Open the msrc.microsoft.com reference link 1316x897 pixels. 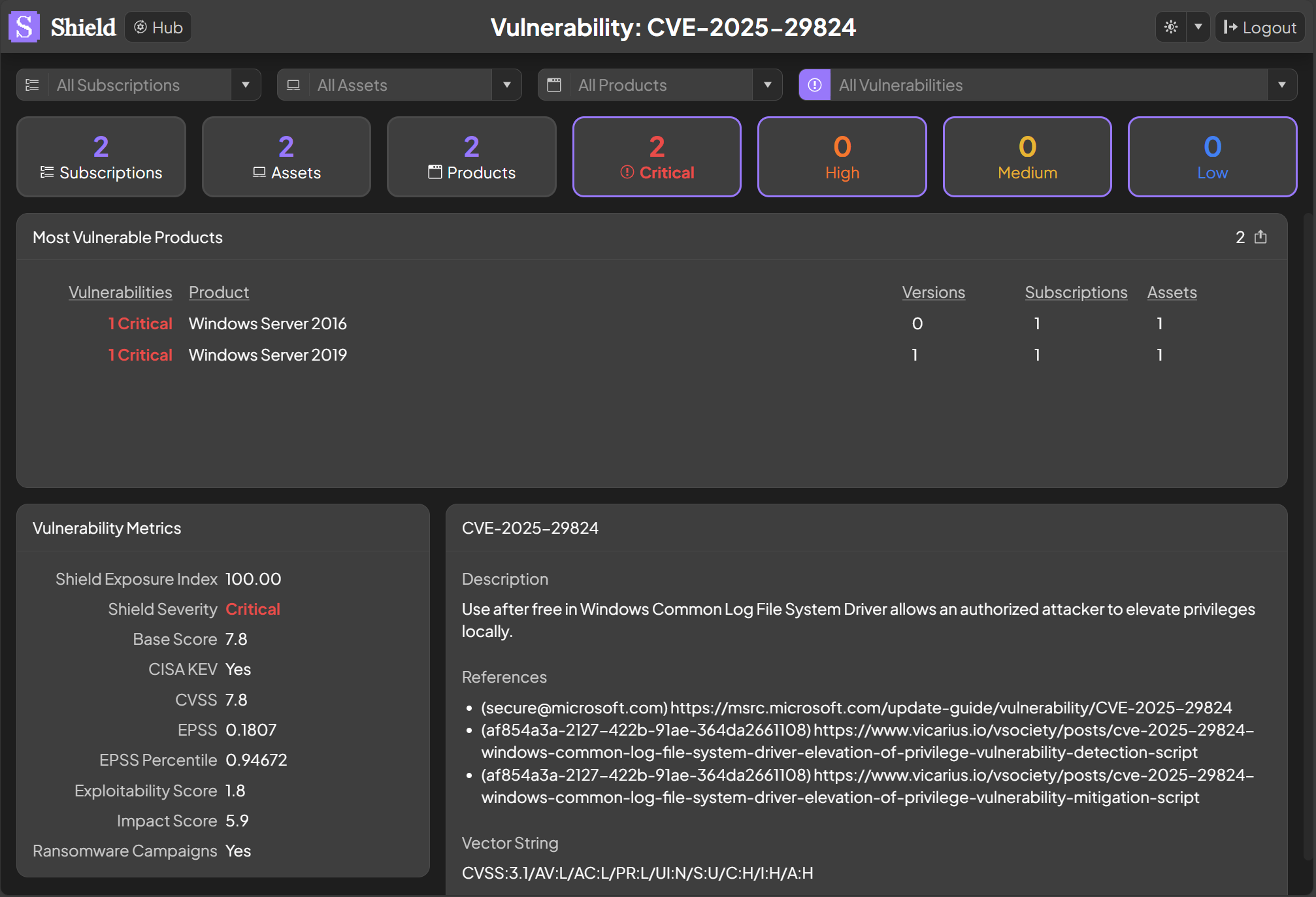click(x=951, y=708)
